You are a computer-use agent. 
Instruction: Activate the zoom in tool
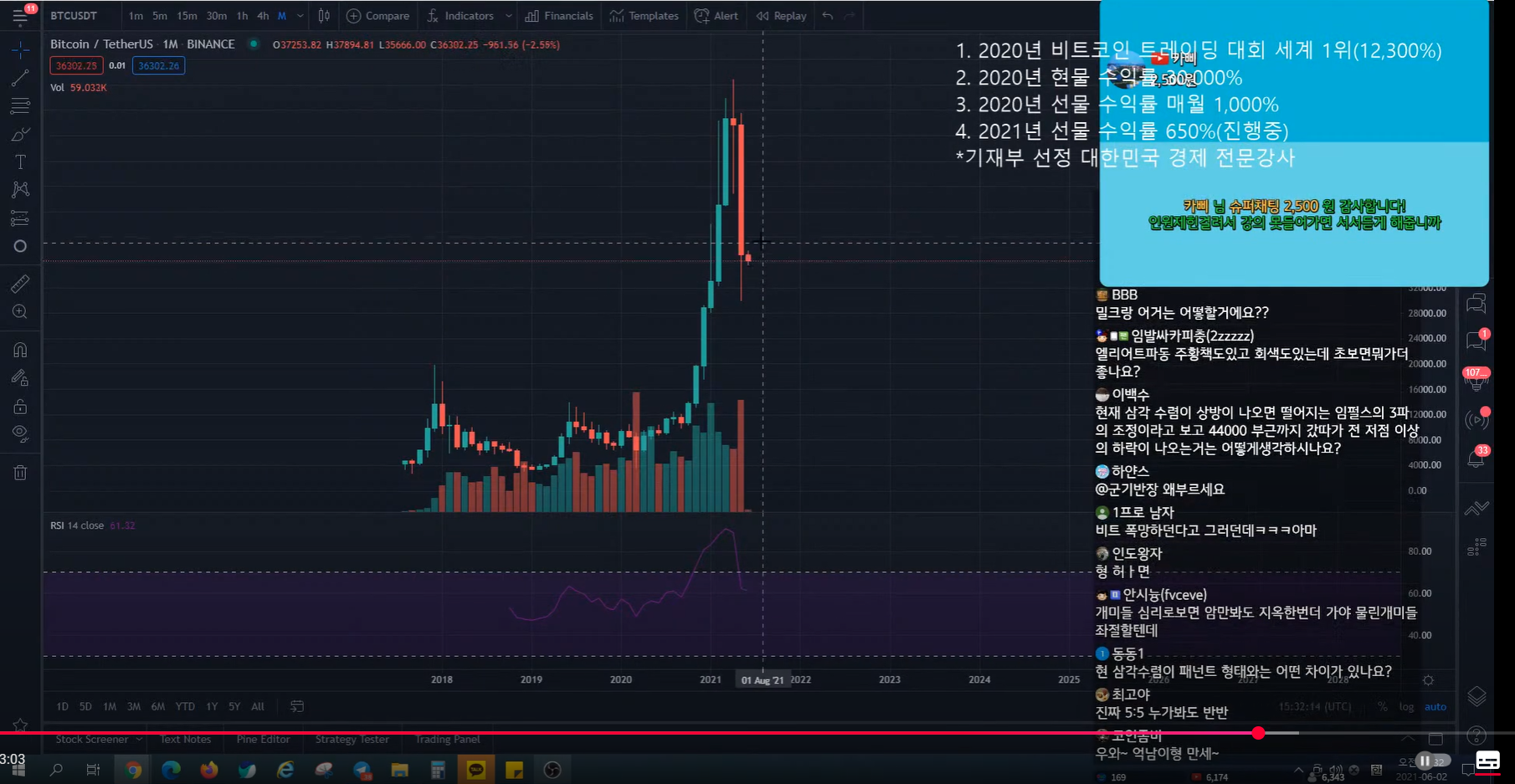tap(20, 312)
